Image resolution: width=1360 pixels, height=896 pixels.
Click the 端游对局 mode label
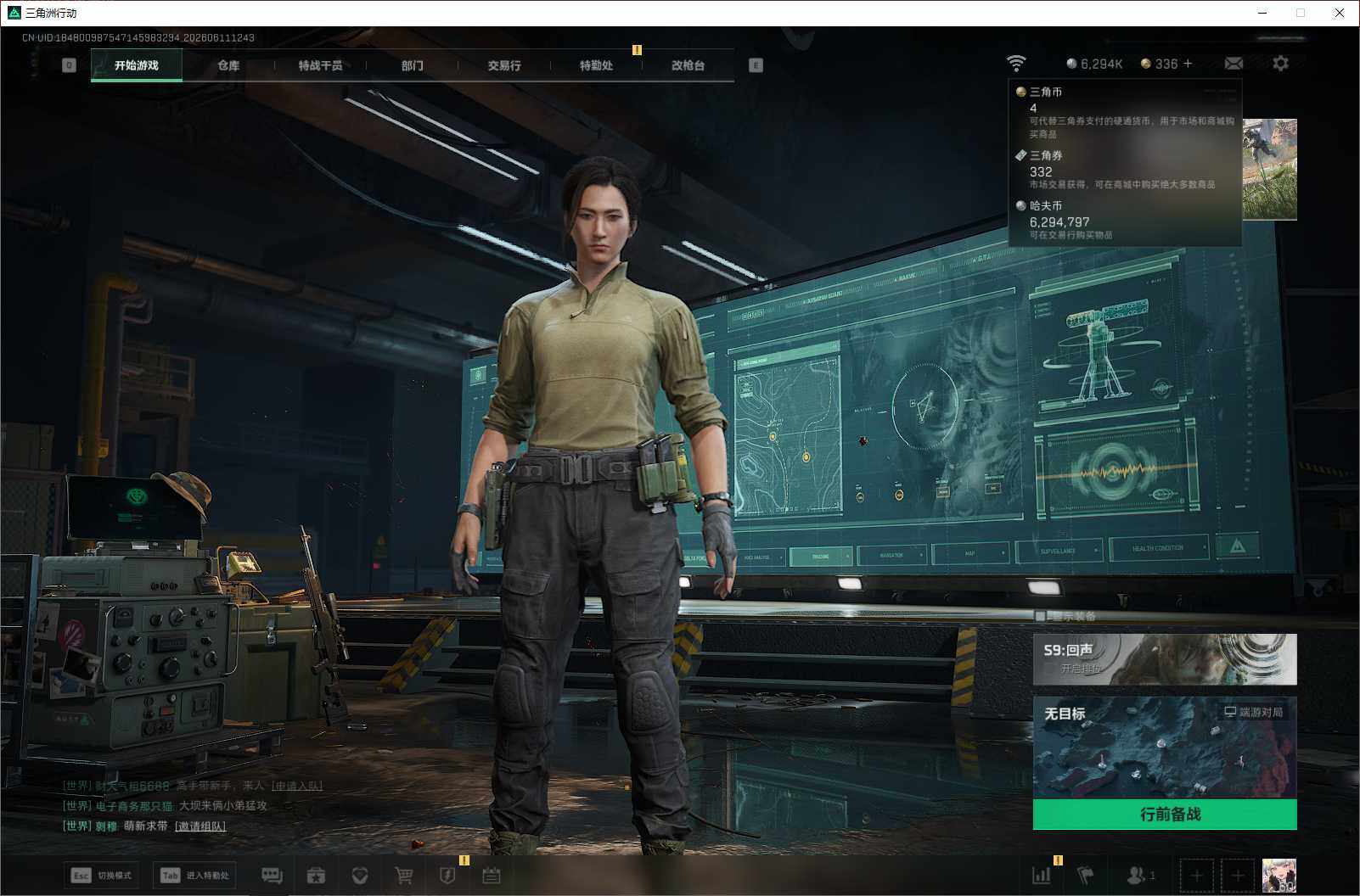point(1254,712)
